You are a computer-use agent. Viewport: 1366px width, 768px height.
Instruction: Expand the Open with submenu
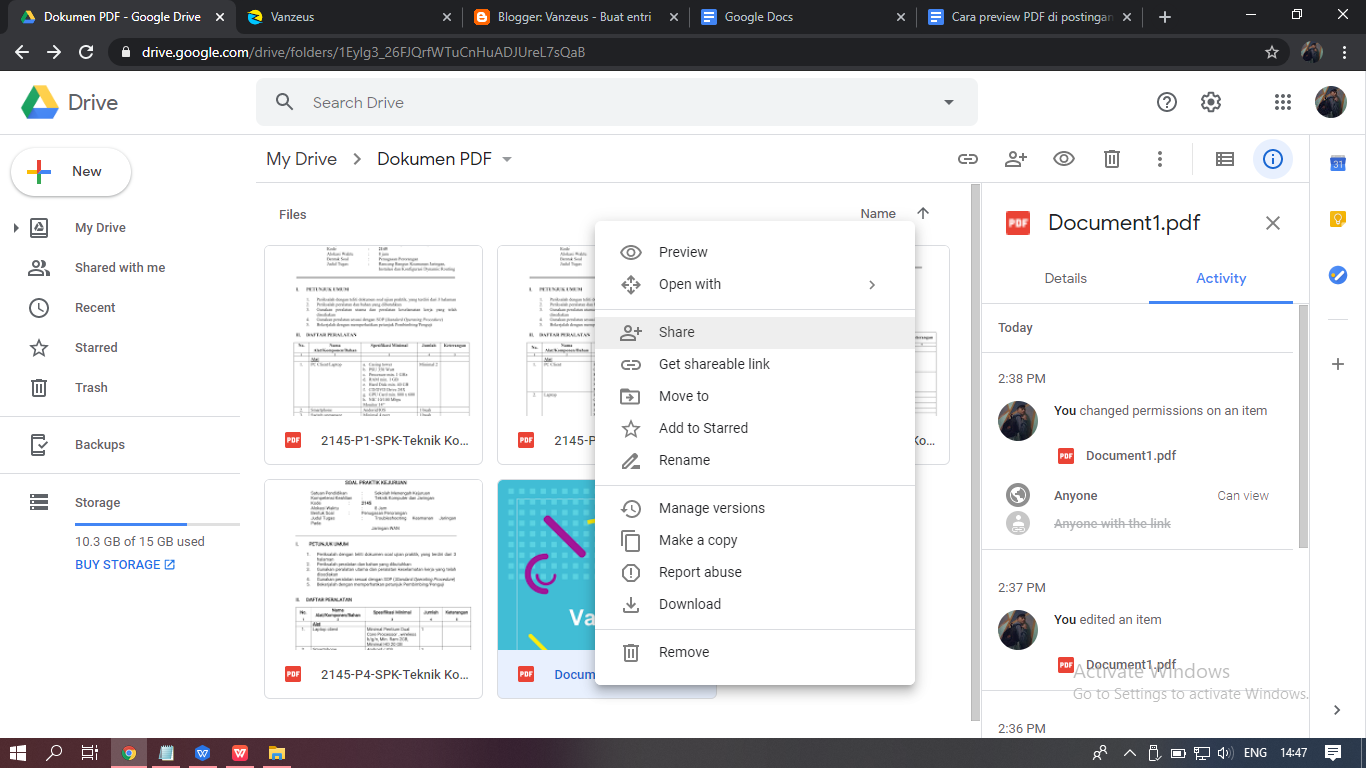click(x=871, y=284)
